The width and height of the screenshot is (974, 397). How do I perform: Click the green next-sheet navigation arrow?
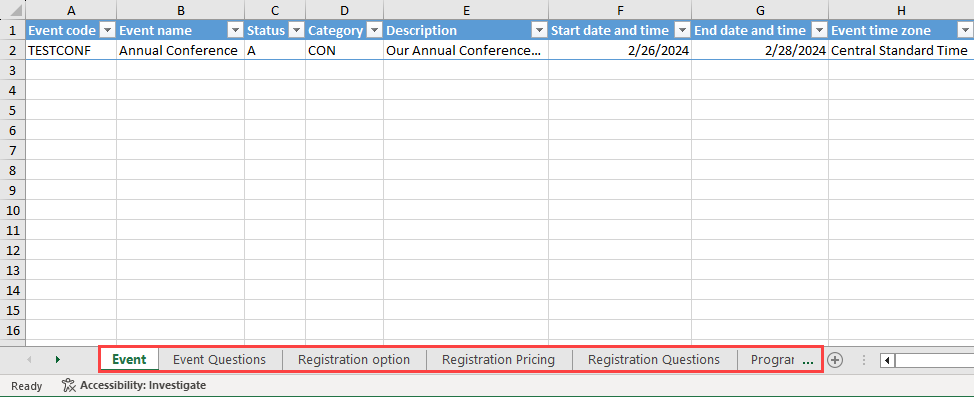(x=58, y=360)
